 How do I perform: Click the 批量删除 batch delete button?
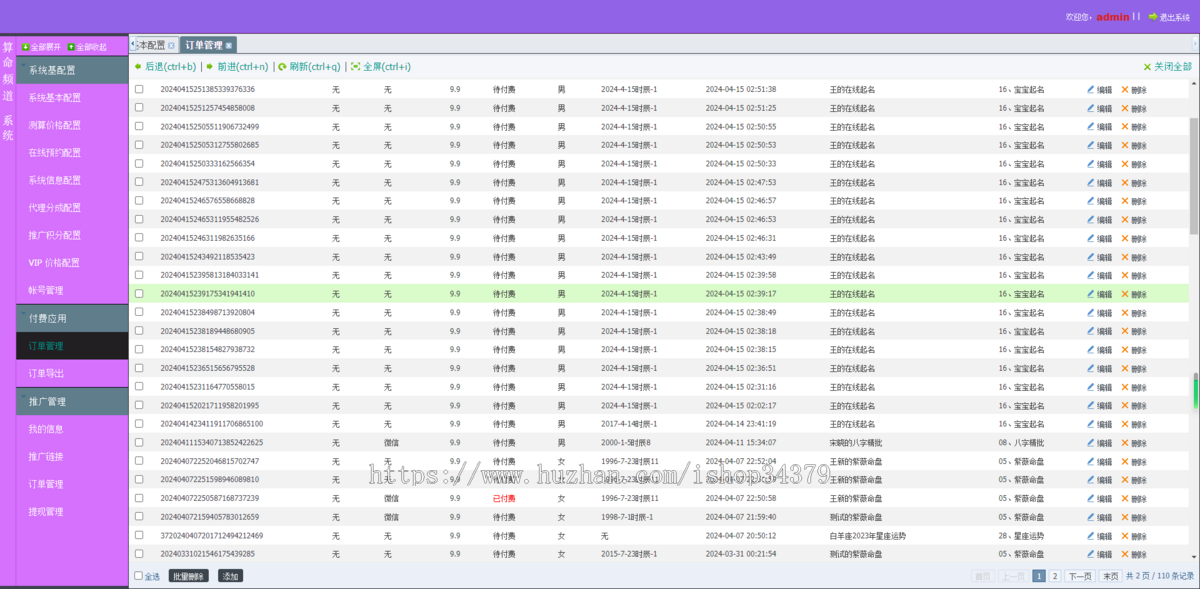coord(189,576)
